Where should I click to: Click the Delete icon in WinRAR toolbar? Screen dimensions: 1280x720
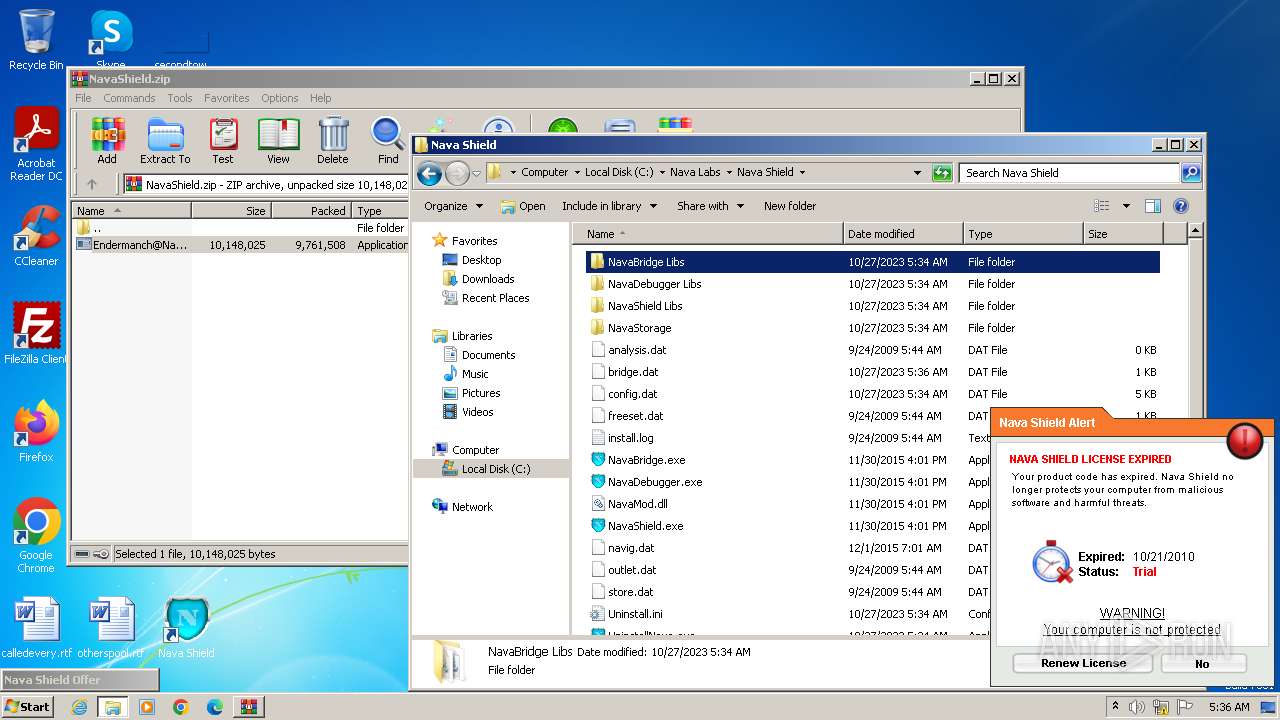[333, 141]
